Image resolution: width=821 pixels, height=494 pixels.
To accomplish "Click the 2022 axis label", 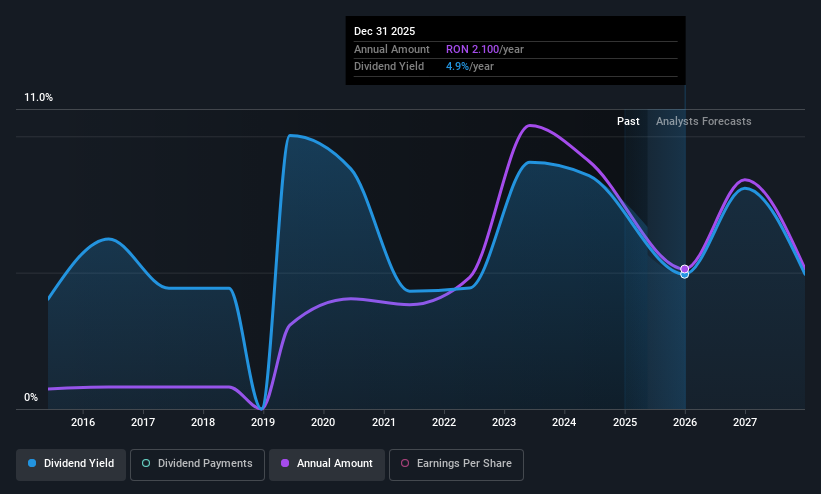I will [444, 422].
